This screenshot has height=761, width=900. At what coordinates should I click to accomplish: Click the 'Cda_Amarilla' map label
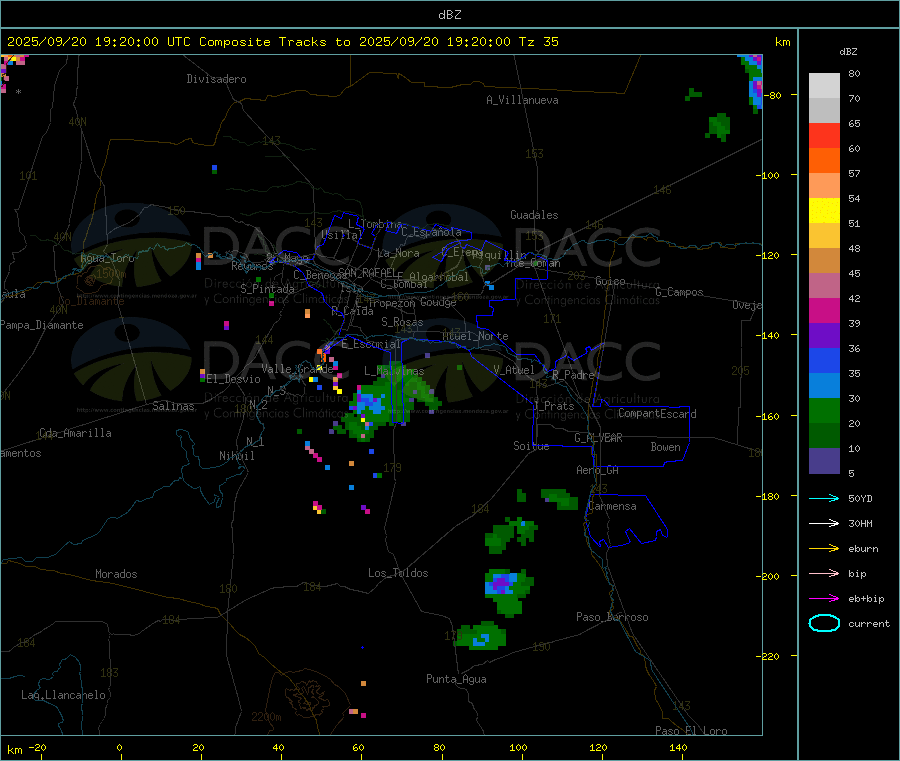pos(75,433)
